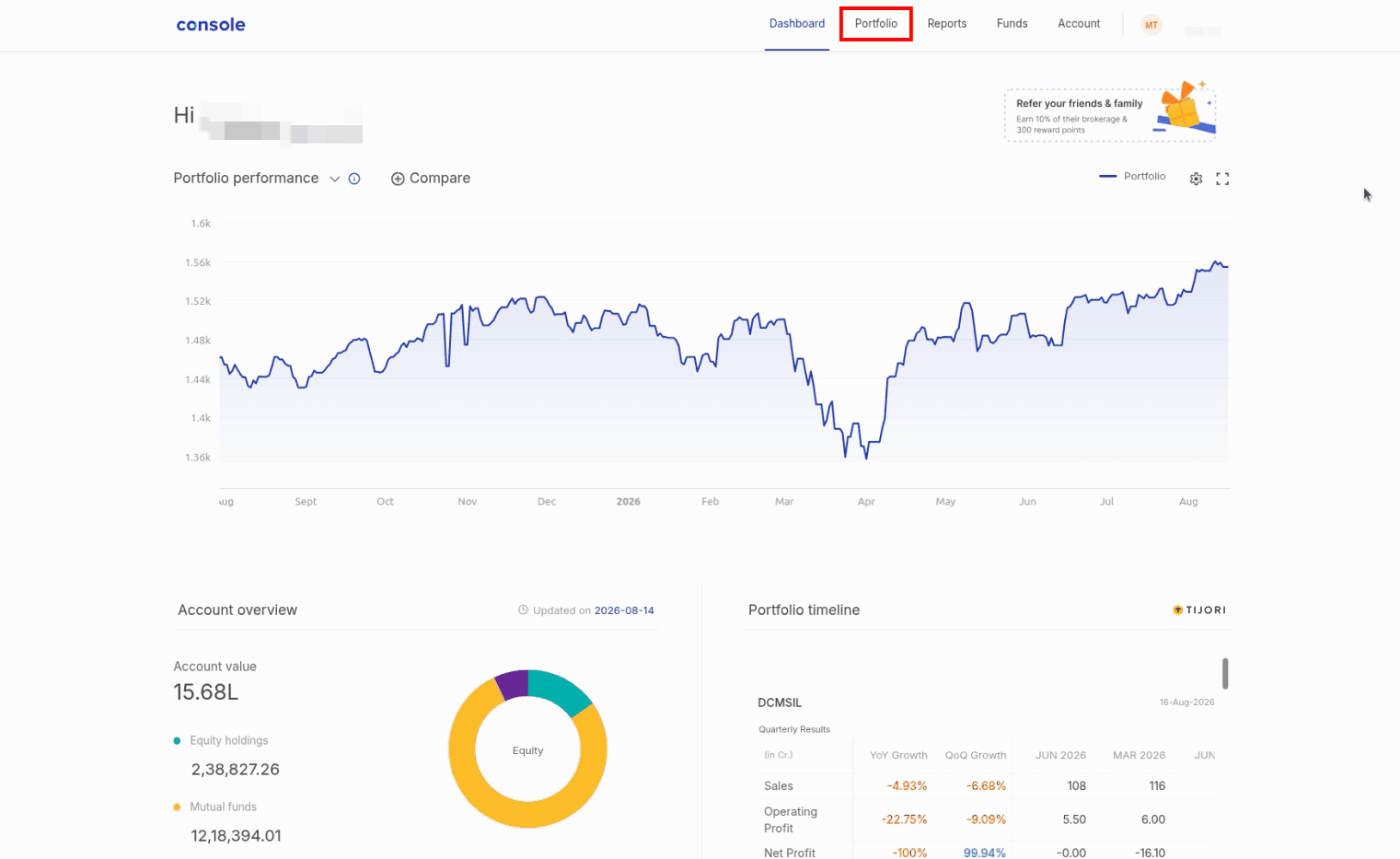Viewport: 1400px width, 859px height.
Task: Click the 5.50 Operating Profit value
Action: tap(1074, 819)
